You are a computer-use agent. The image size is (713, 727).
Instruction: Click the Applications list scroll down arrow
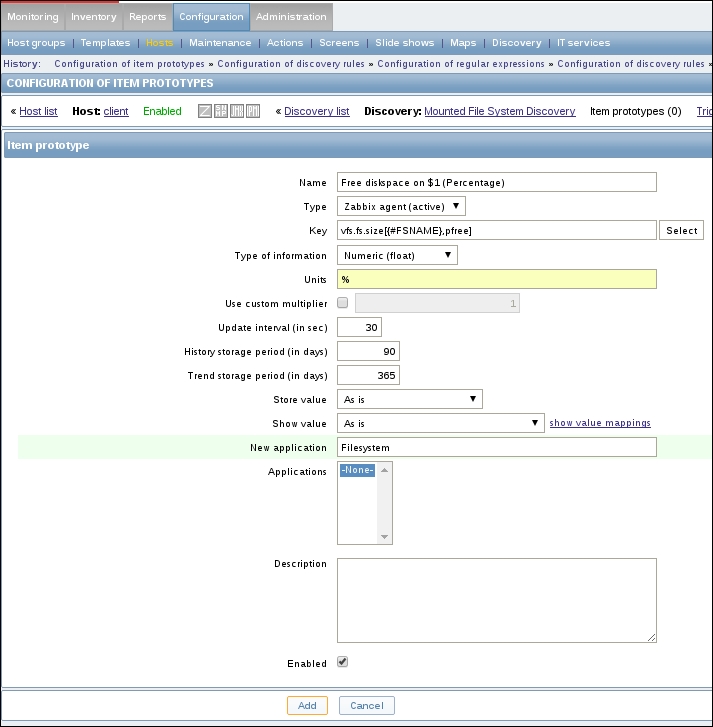click(385, 537)
